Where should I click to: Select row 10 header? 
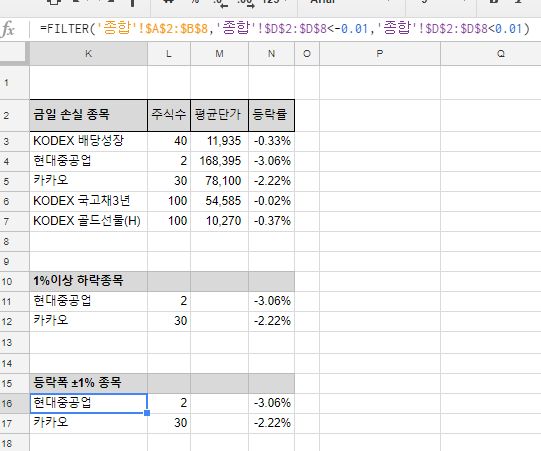coord(14,281)
